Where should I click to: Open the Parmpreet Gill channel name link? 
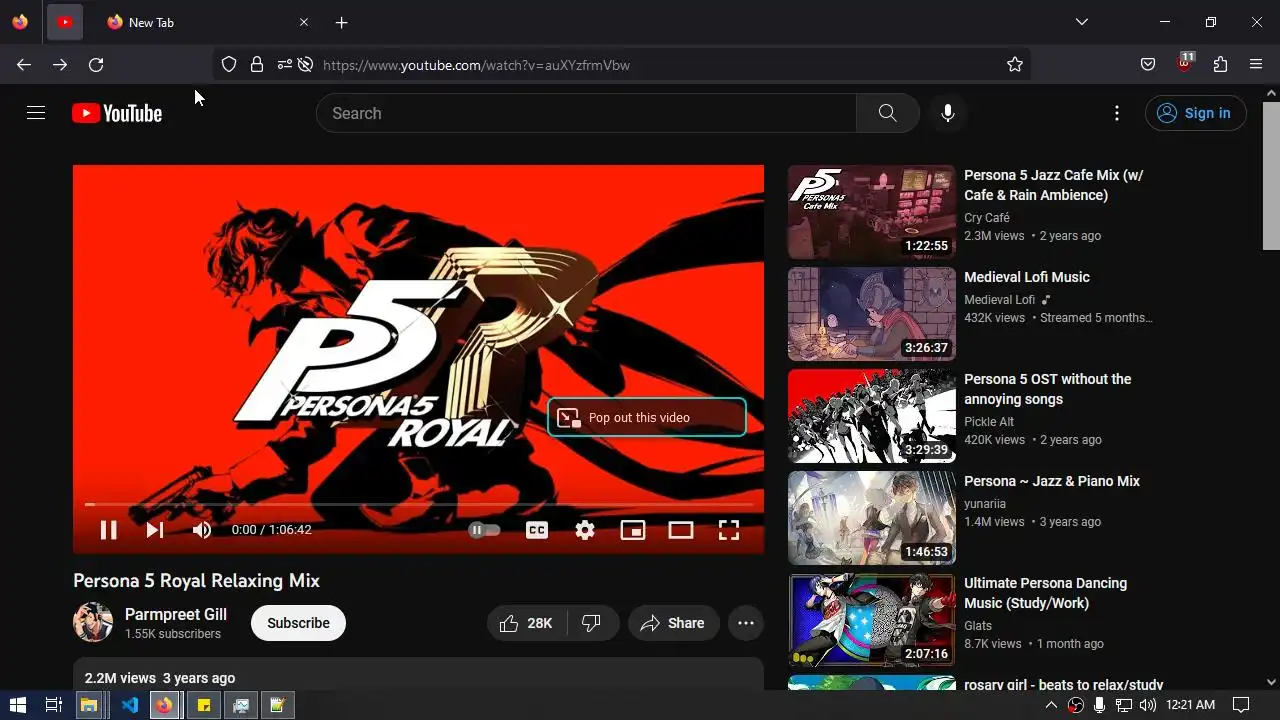click(176, 614)
